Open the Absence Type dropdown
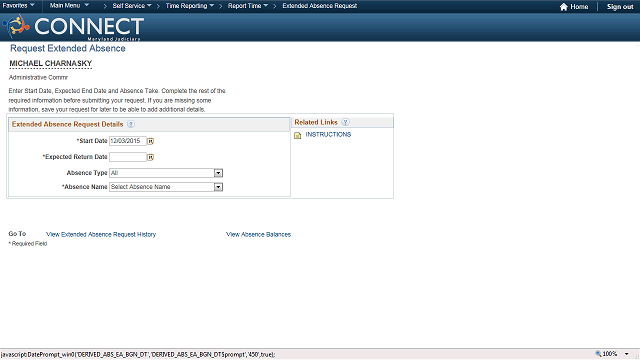Image resolution: width=640 pixels, height=360 pixels. pyautogui.click(x=218, y=173)
